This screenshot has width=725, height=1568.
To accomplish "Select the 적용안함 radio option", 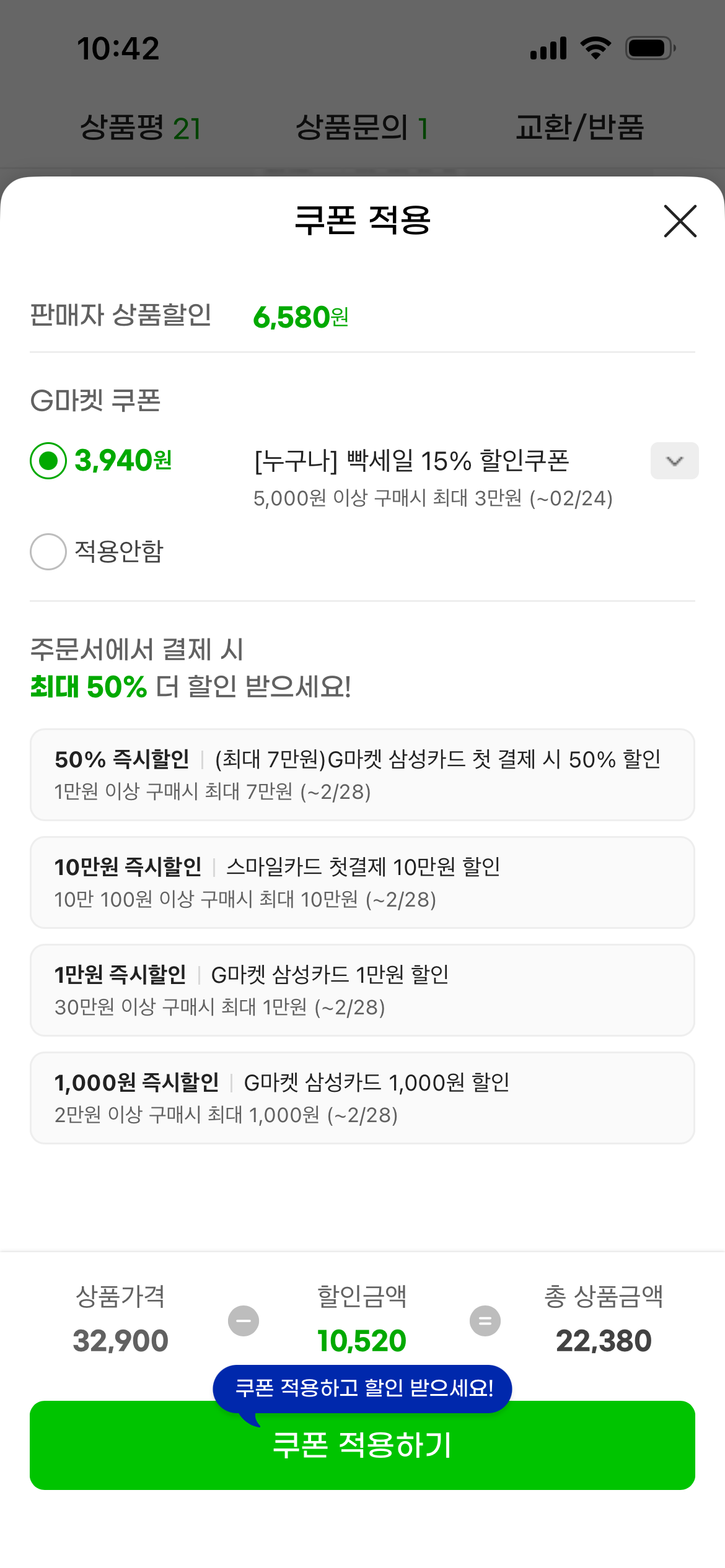I will (x=48, y=551).
